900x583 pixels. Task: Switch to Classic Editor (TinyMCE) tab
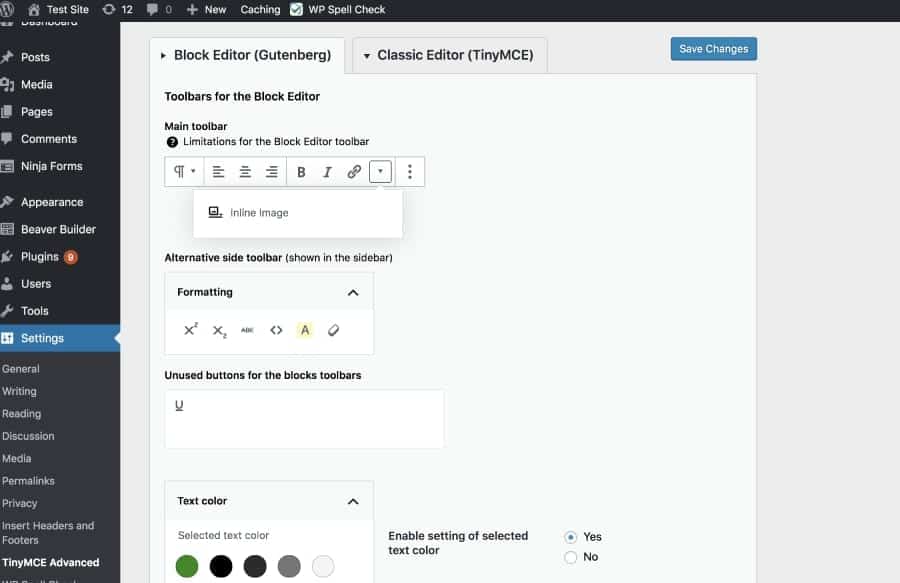449,55
